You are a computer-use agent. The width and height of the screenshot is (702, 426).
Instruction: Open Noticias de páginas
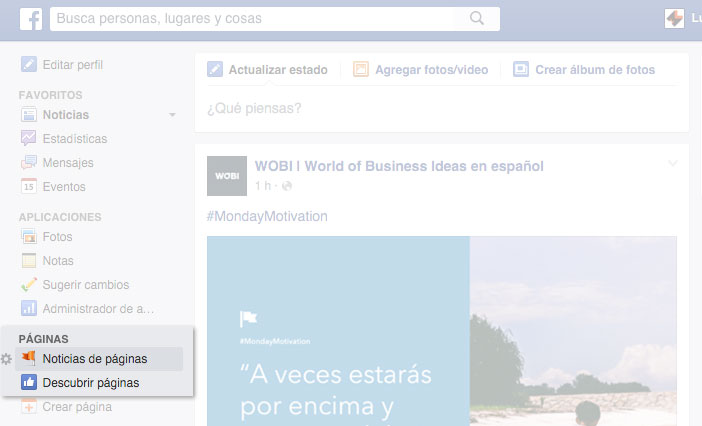pos(94,359)
